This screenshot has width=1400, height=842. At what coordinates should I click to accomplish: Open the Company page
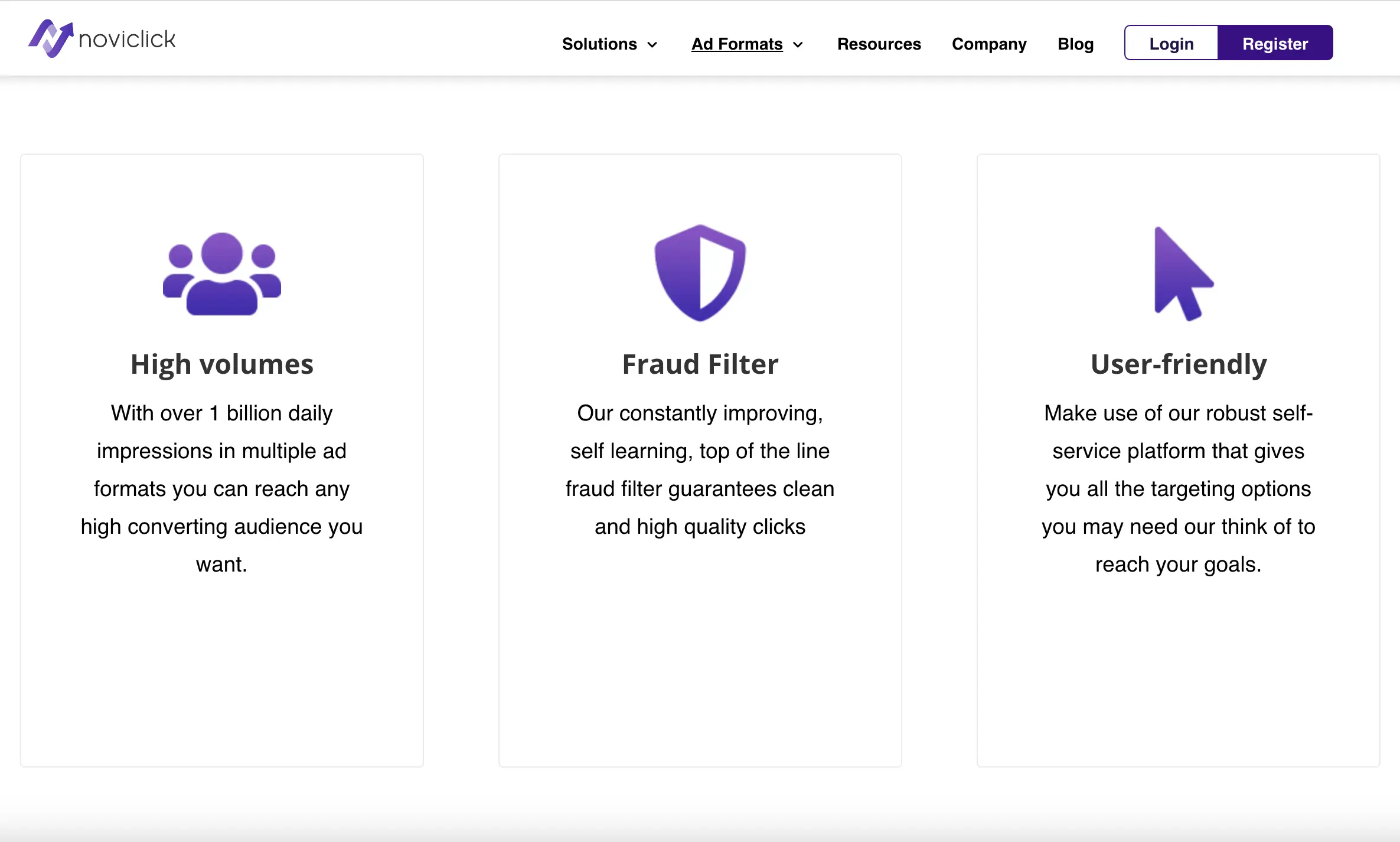coord(989,44)
